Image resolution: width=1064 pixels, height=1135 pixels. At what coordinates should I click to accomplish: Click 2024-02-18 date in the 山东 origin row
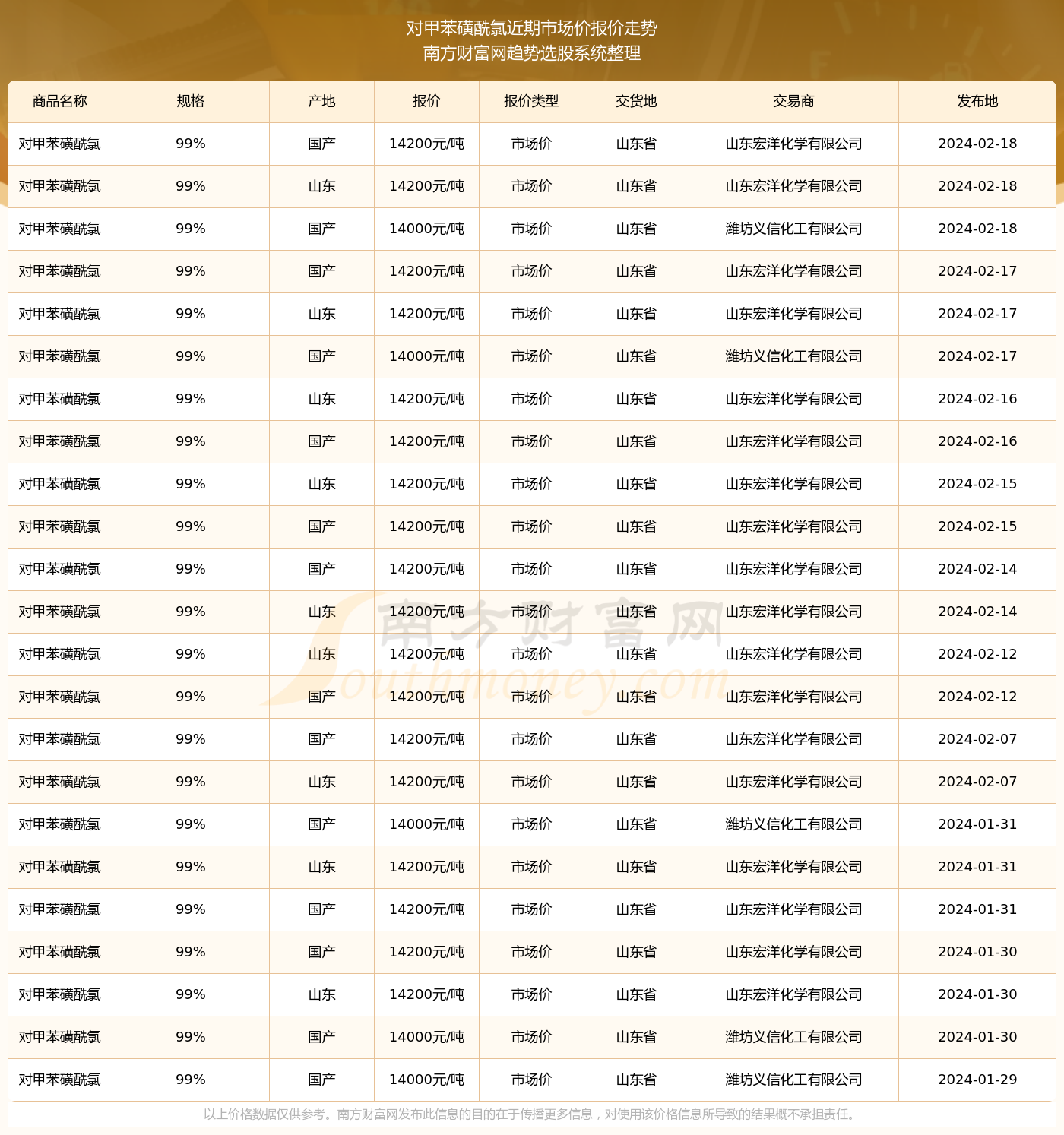(x=977, y=186)
